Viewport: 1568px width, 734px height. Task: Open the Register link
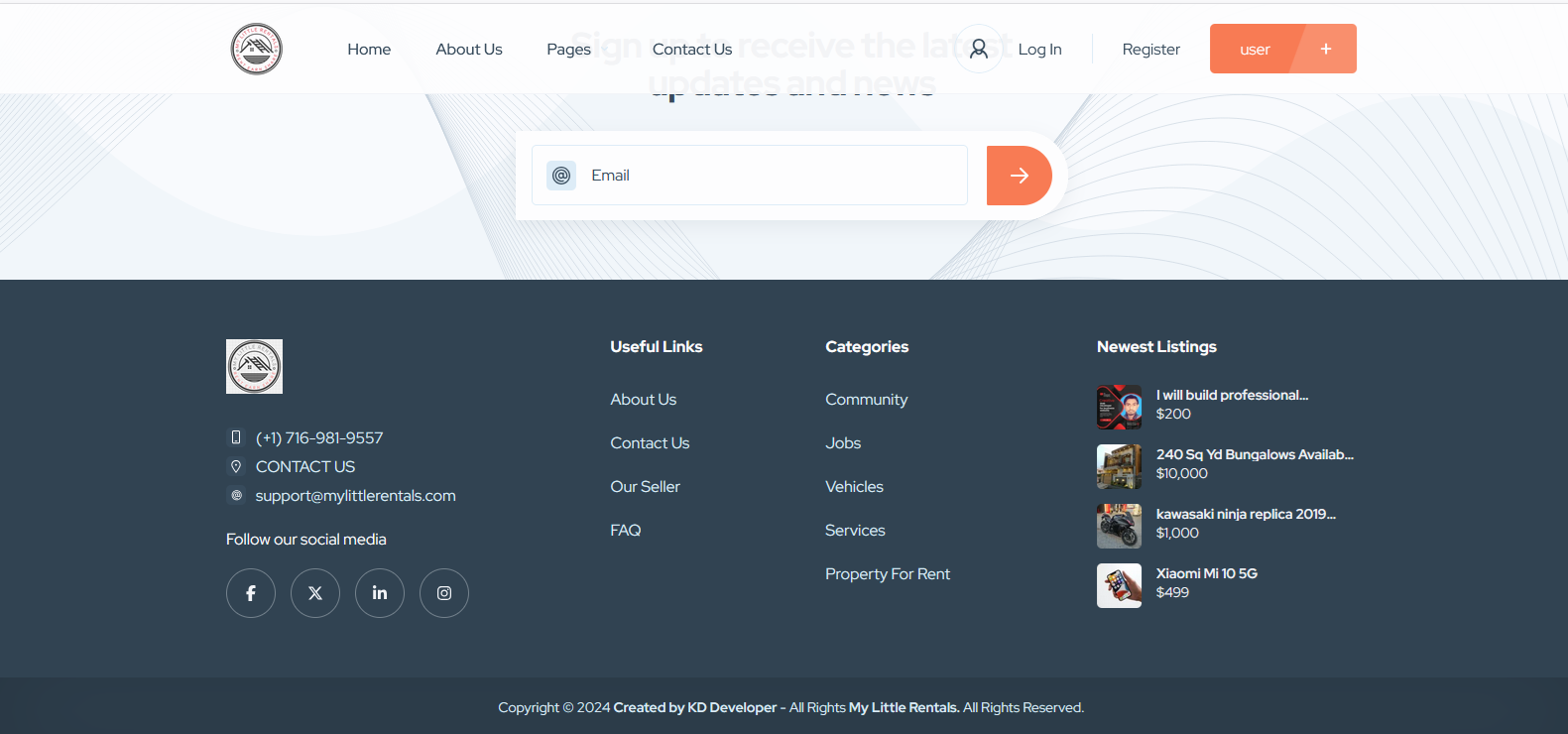(1150, 50)
